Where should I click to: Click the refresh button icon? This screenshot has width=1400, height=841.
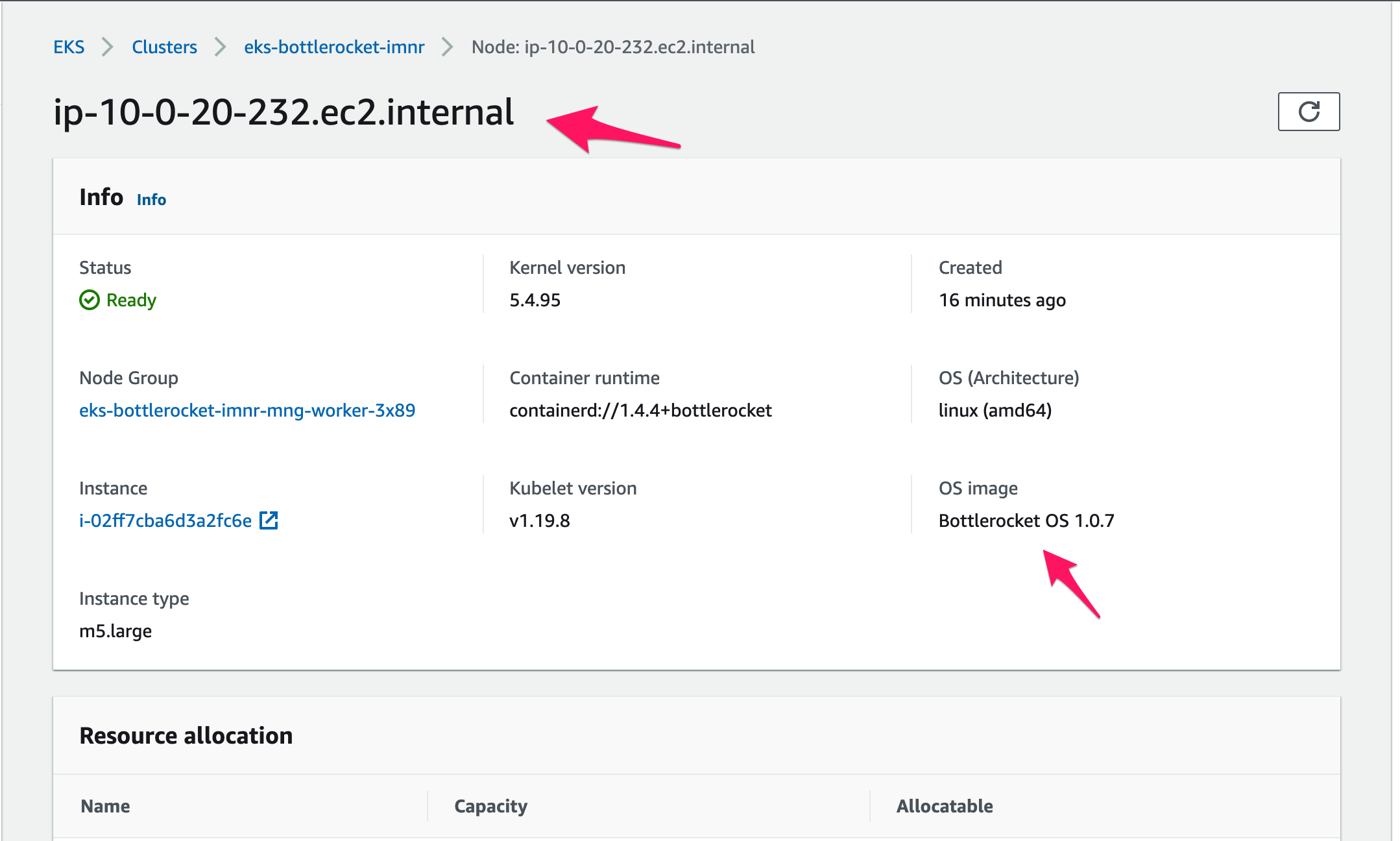(1308, 112)
